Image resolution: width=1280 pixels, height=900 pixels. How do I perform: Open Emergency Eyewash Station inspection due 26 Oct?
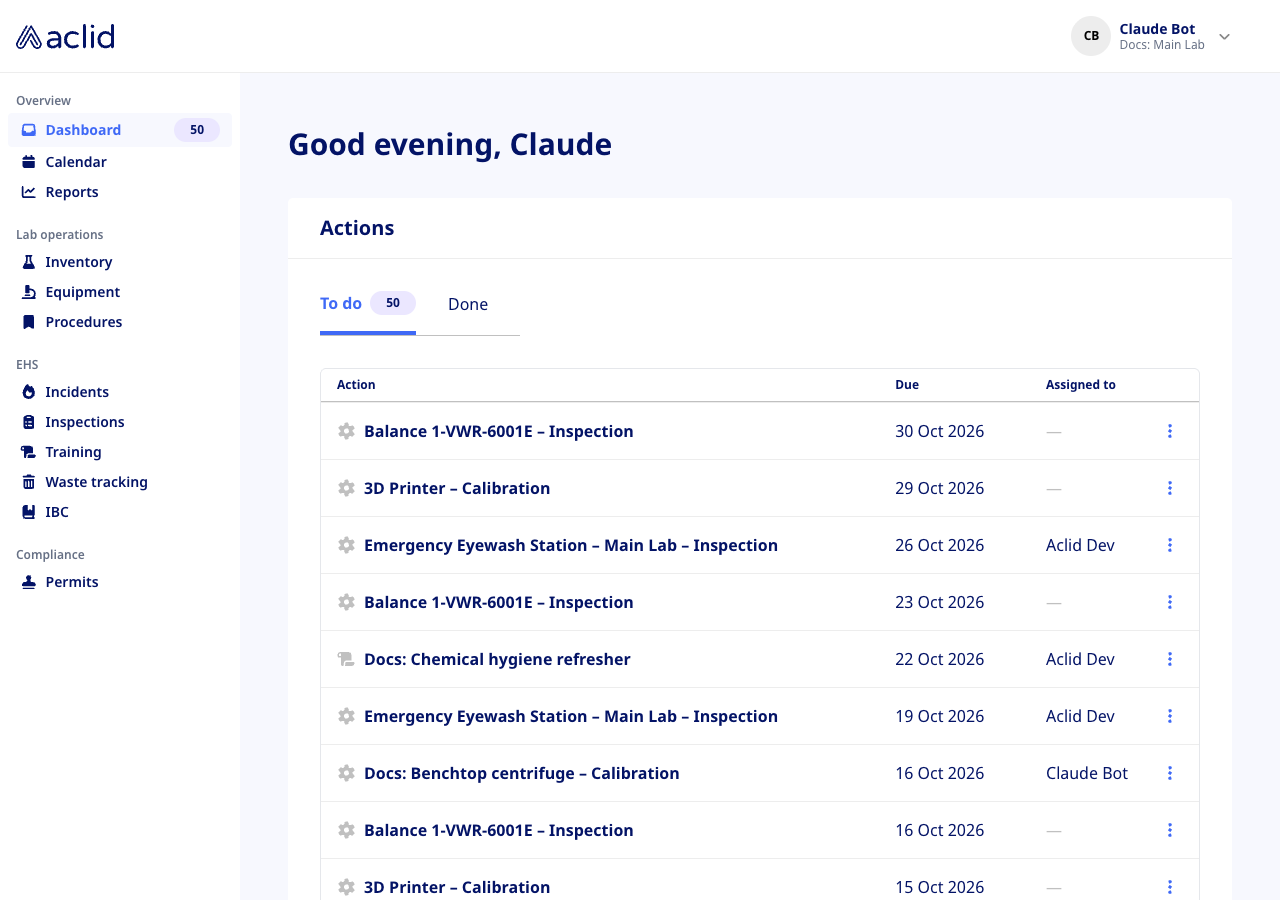click(x=571, y=545)
